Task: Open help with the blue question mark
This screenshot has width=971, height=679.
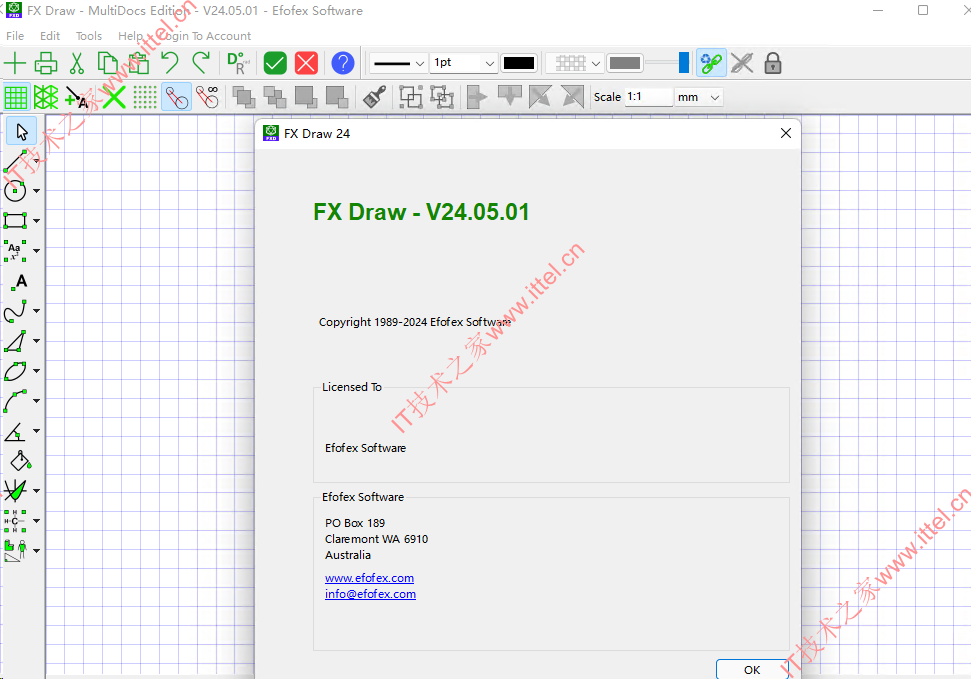Action: (x=342, y=63)
